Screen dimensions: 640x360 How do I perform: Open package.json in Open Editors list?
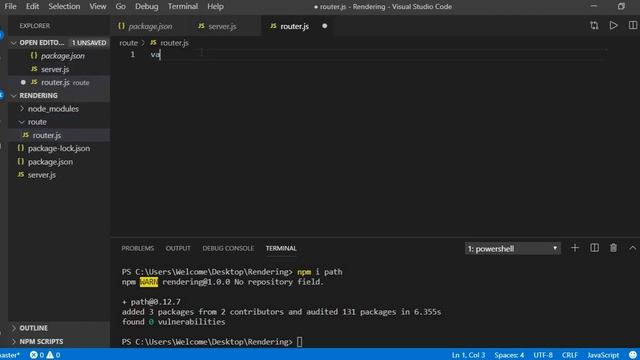coord(59,56)
